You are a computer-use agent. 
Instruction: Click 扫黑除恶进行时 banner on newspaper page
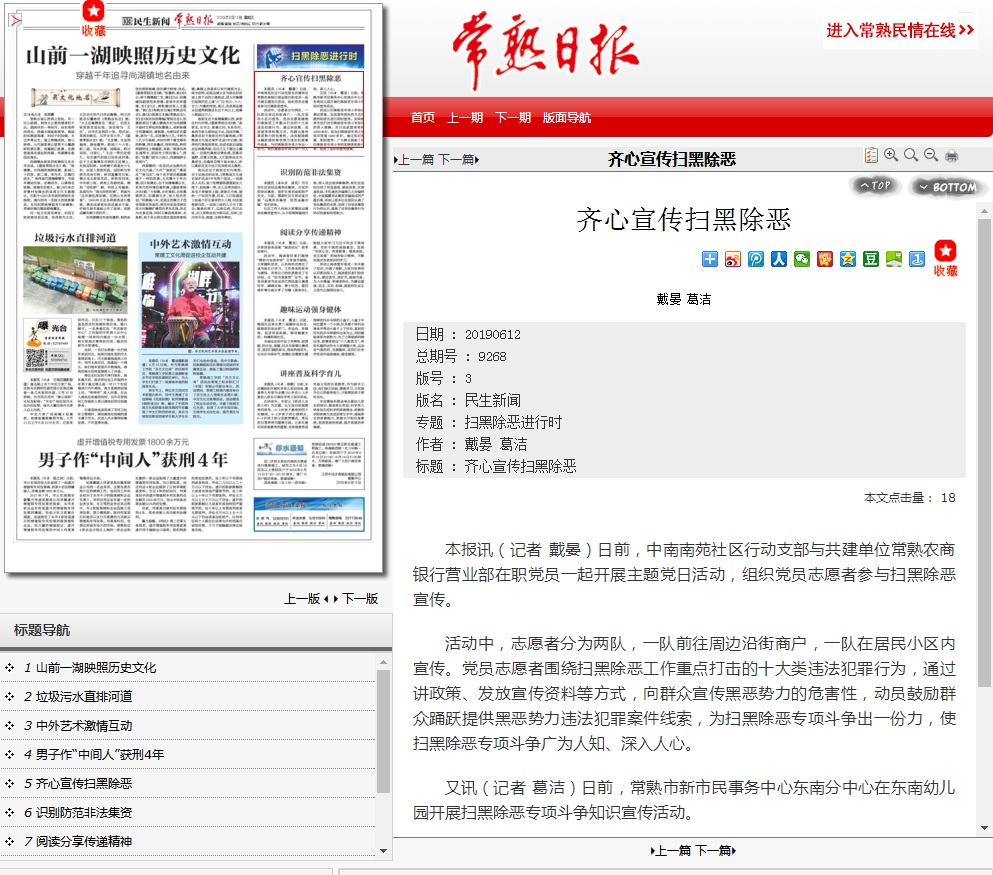[x=310, y=56]
